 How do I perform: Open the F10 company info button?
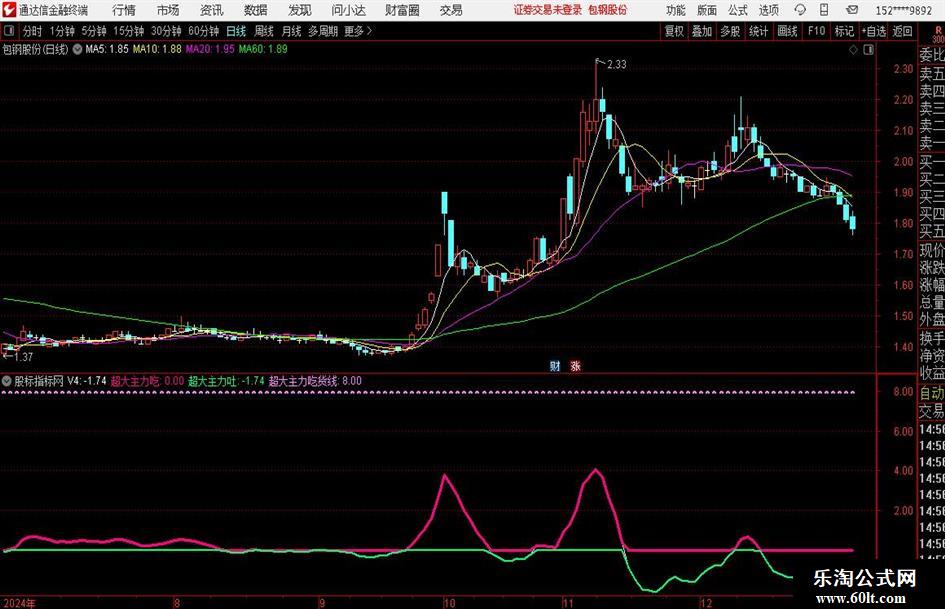tap(816, 31)
